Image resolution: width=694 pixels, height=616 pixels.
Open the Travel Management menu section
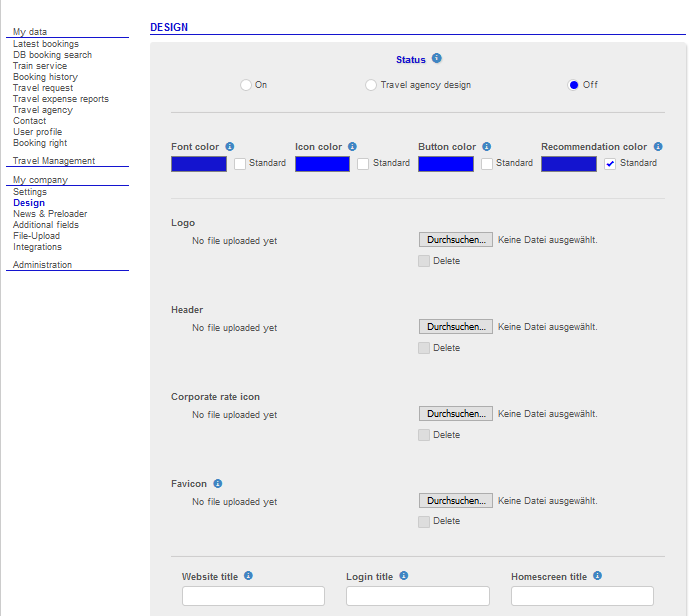click(x=54, y=161)
